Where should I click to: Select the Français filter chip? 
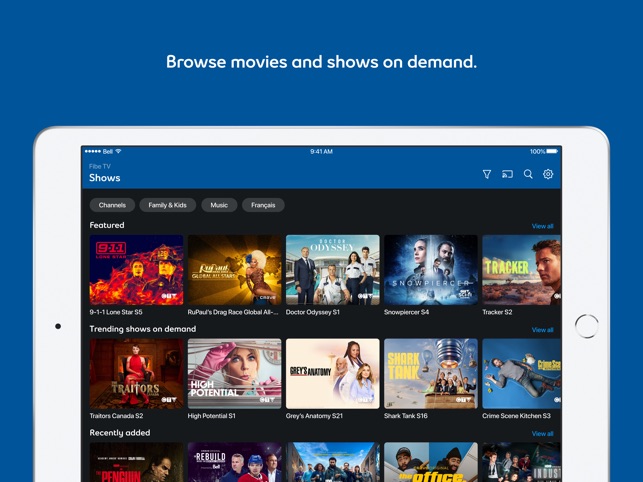tap(263, 205)
